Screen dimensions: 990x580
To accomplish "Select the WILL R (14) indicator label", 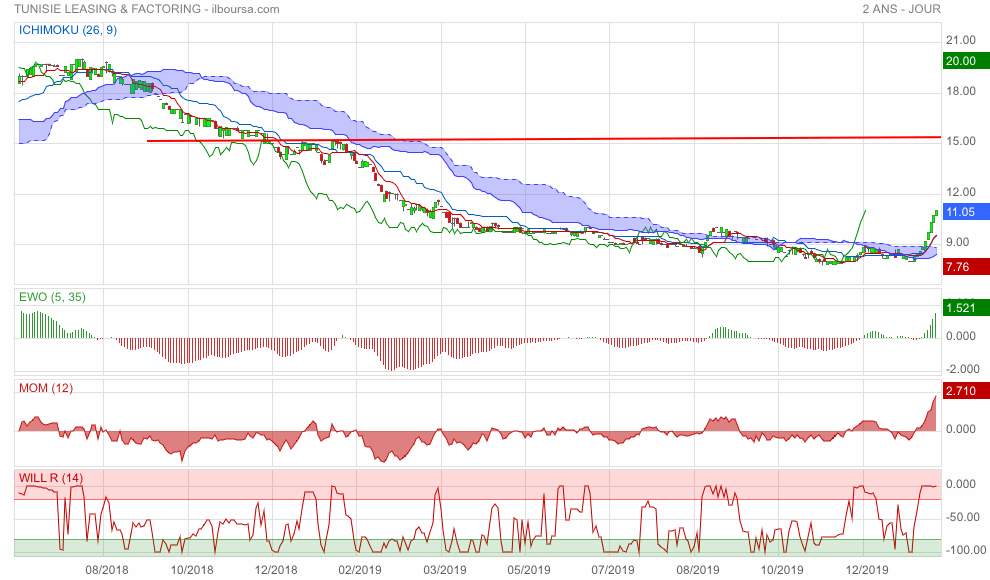I will pos(51,478).
